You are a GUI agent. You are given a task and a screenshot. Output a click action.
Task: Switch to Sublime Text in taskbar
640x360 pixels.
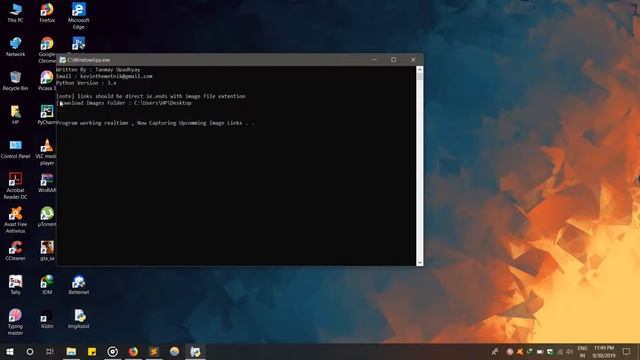(x=154, y=351)
